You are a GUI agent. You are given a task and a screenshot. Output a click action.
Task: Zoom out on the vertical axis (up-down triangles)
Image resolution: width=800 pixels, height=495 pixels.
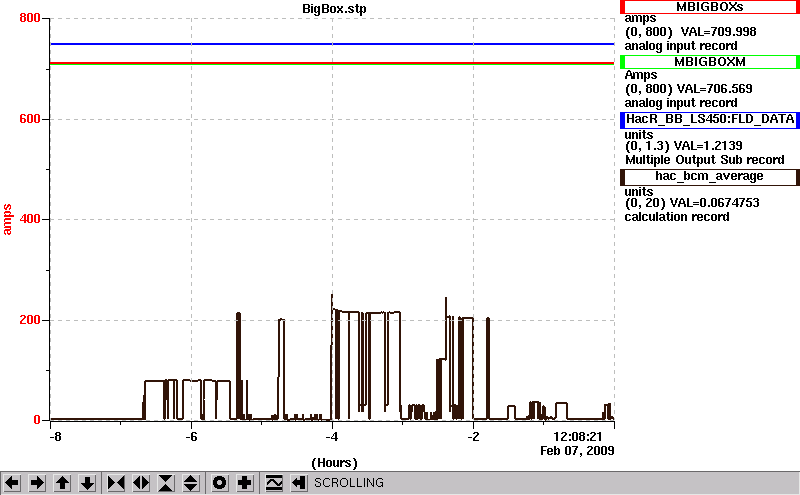pyautogui.click(x=191, y=483)
